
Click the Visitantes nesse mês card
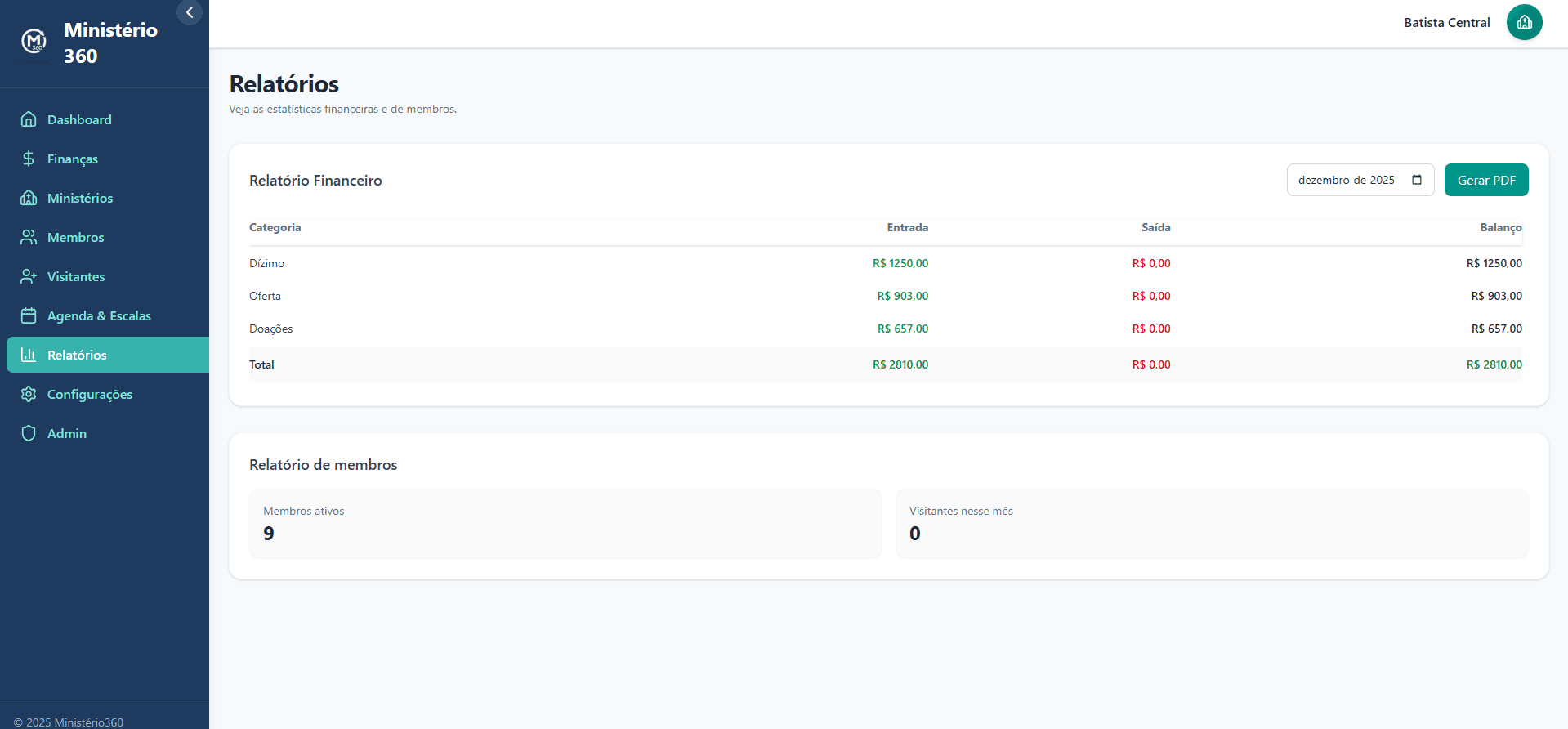point(1211,524)
